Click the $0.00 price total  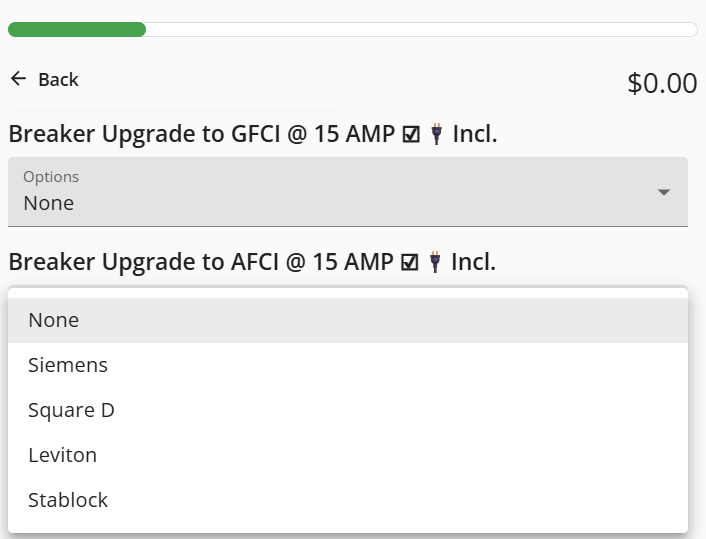click(x=662, y=83)
